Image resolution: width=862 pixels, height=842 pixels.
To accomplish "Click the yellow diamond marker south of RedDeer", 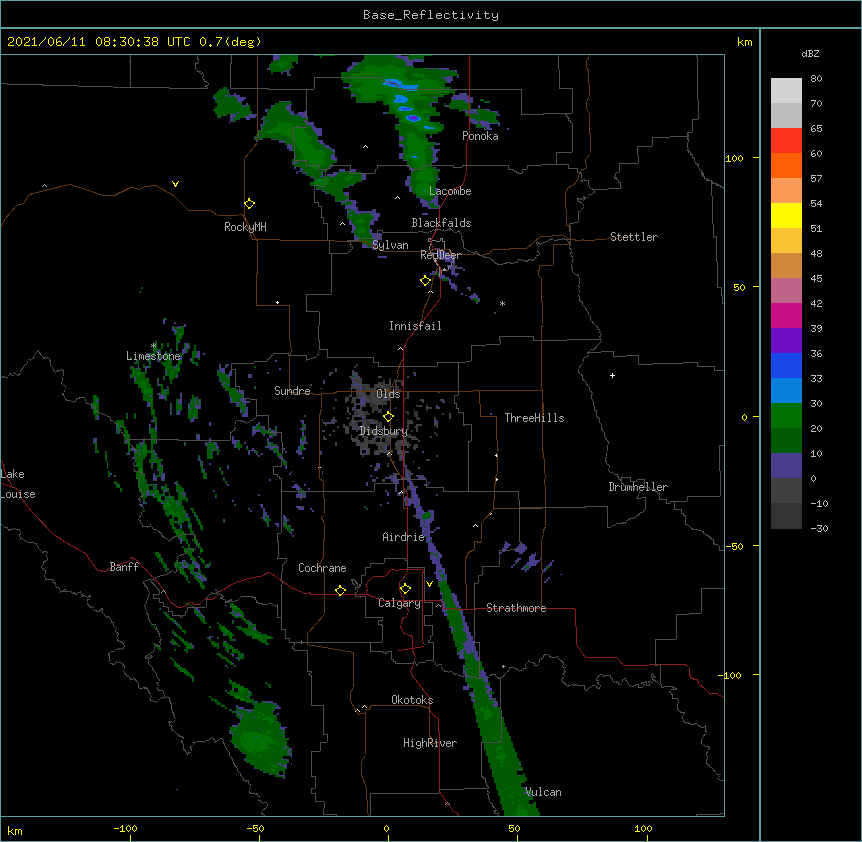I will [x=425, y=281].
